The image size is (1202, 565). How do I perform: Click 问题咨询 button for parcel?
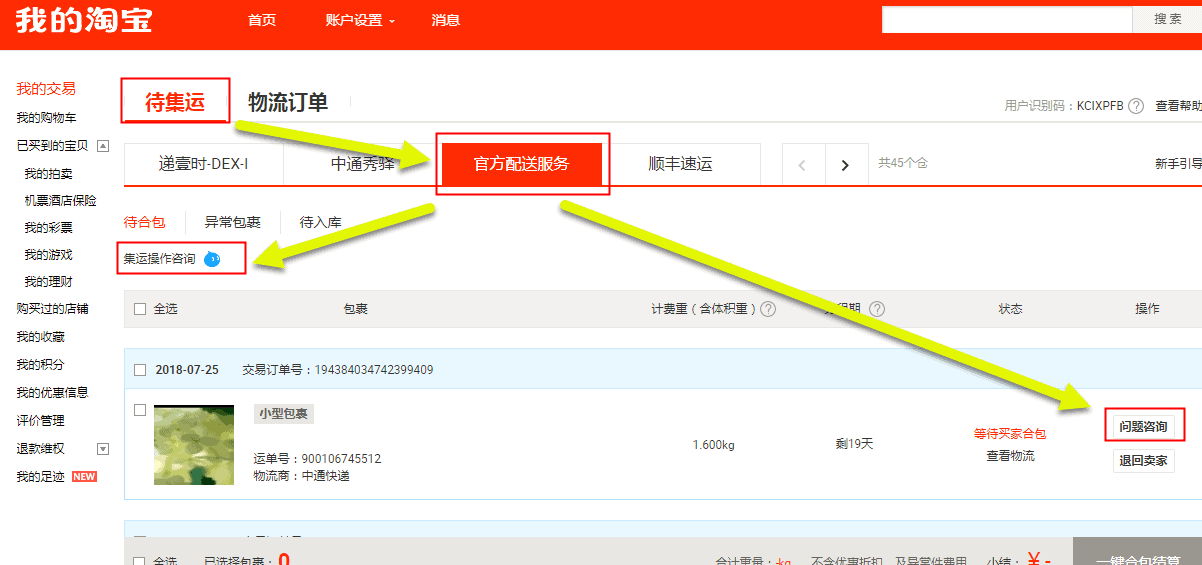click(1144, 427)
